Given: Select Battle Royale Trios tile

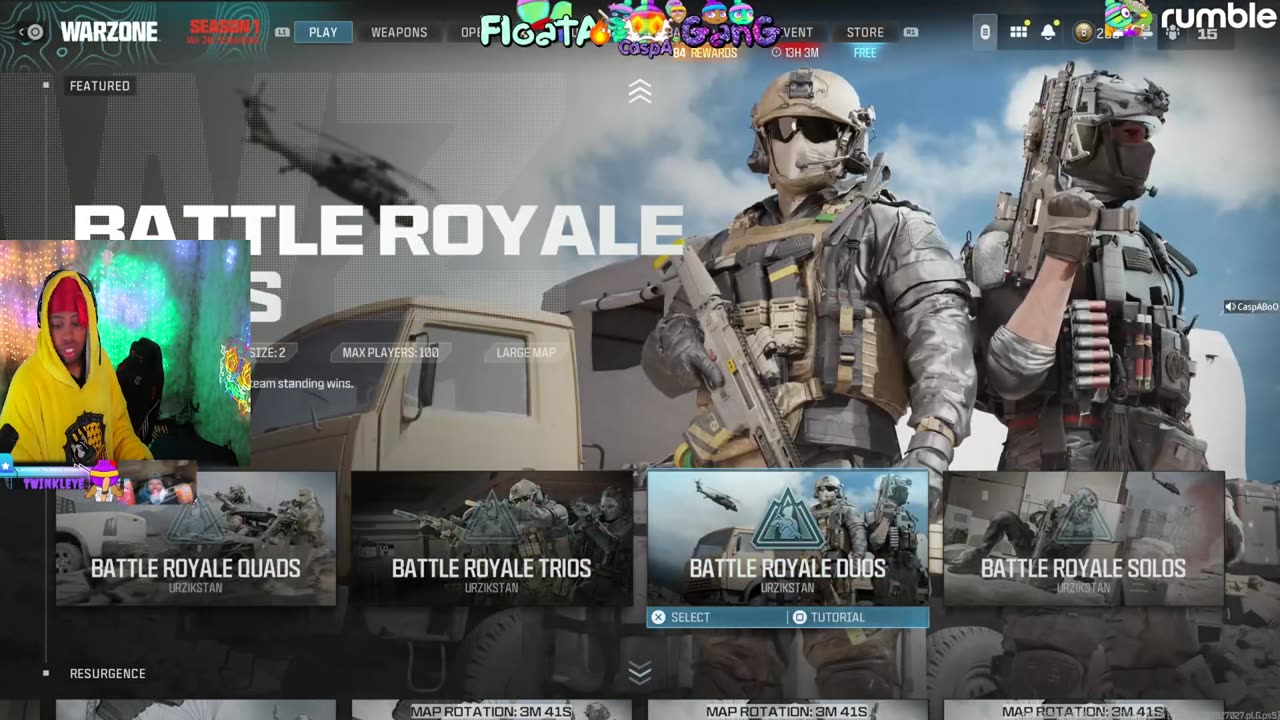Looking at the screenshot, I should (491, 538).
